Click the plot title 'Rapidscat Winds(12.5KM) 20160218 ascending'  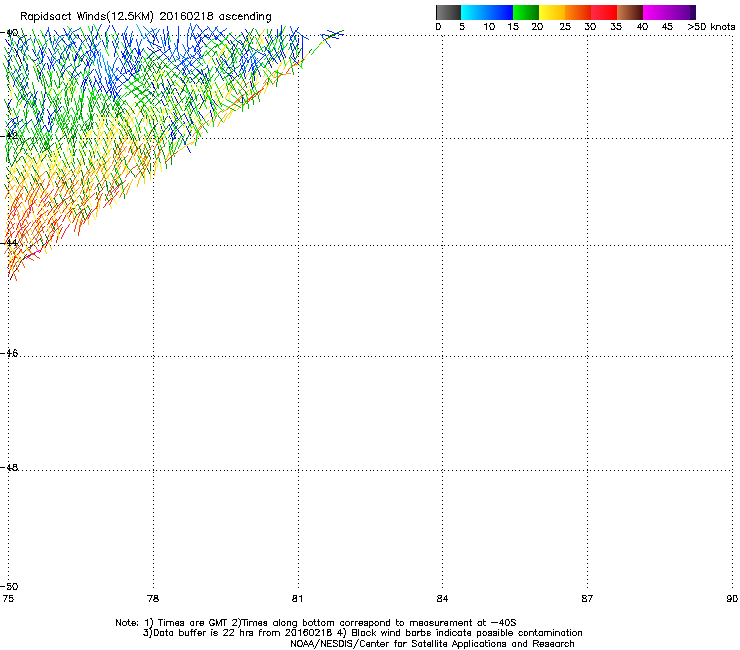pyautogui.click(x=146, y=17)
